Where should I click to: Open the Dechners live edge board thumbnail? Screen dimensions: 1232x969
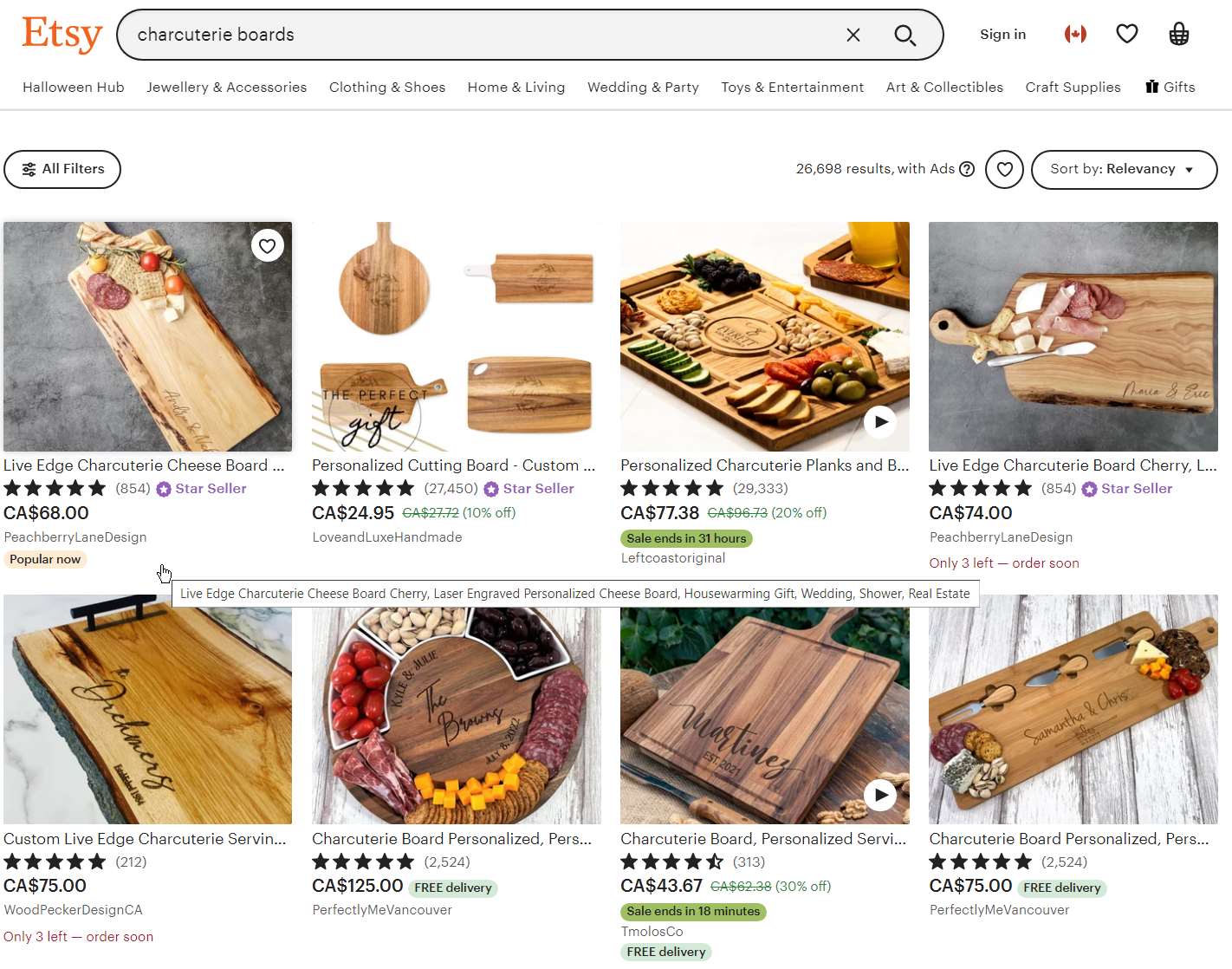147,709
